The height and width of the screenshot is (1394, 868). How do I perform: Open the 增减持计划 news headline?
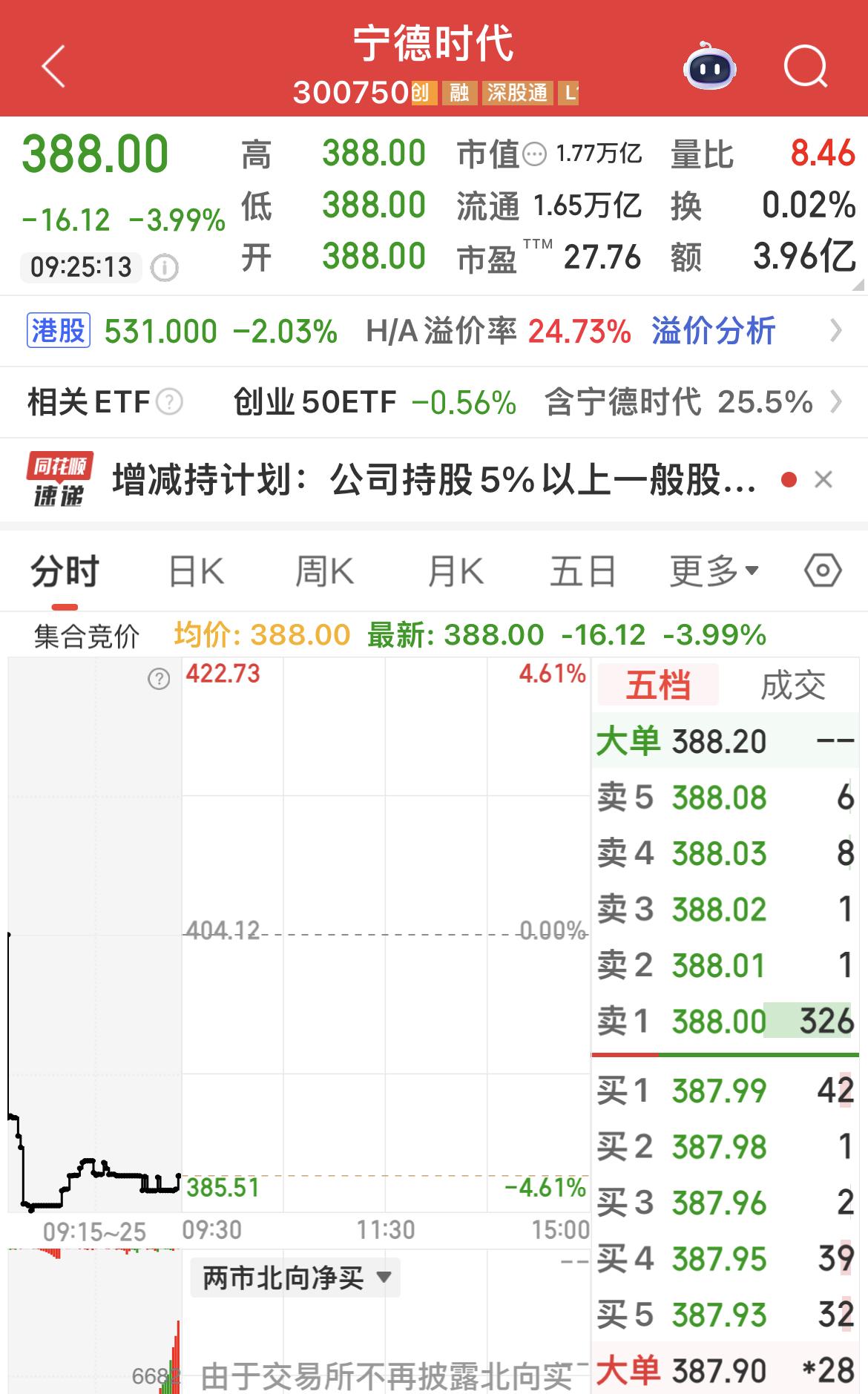pos(434,479)
